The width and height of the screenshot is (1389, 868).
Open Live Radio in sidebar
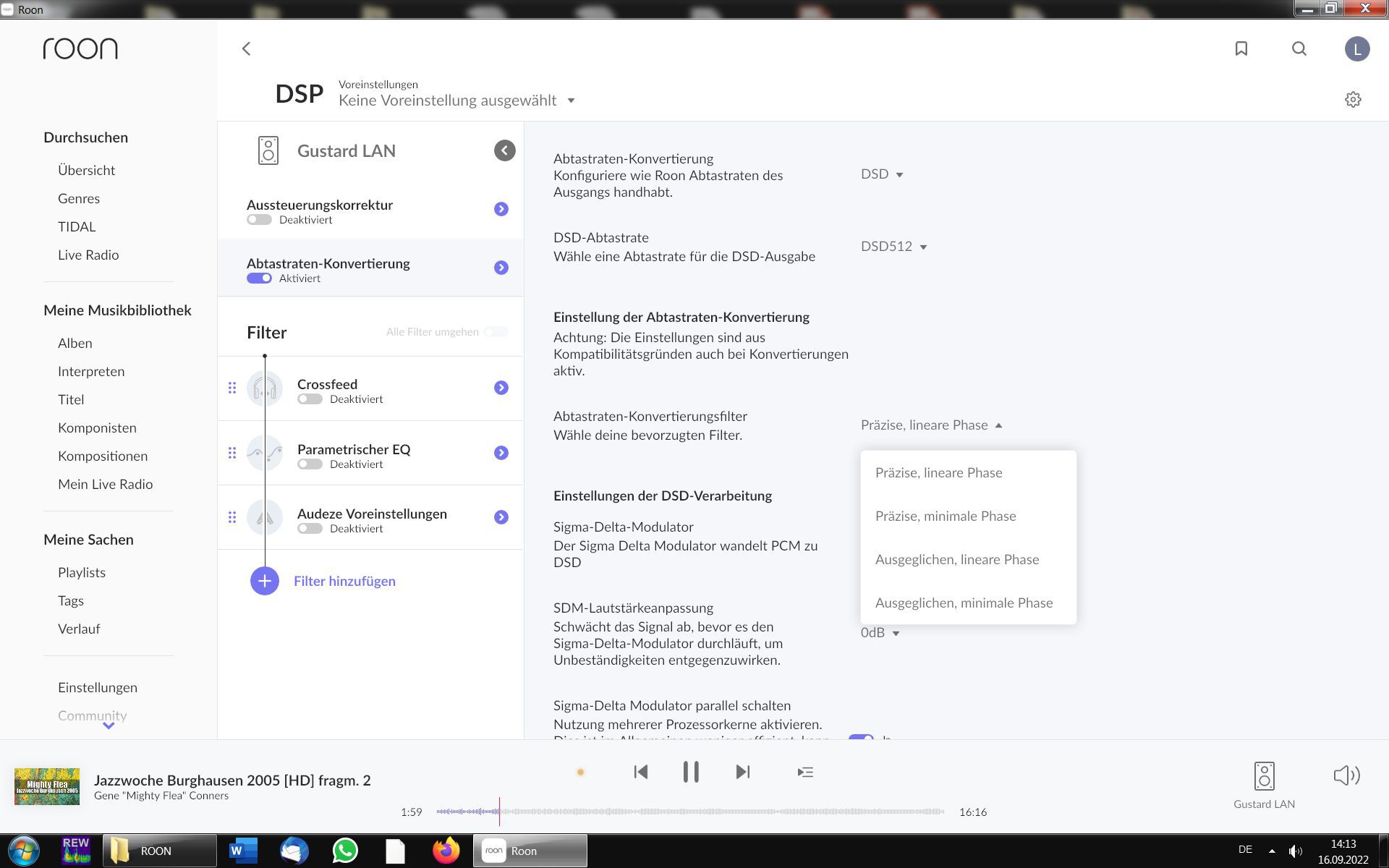(88, 255)
